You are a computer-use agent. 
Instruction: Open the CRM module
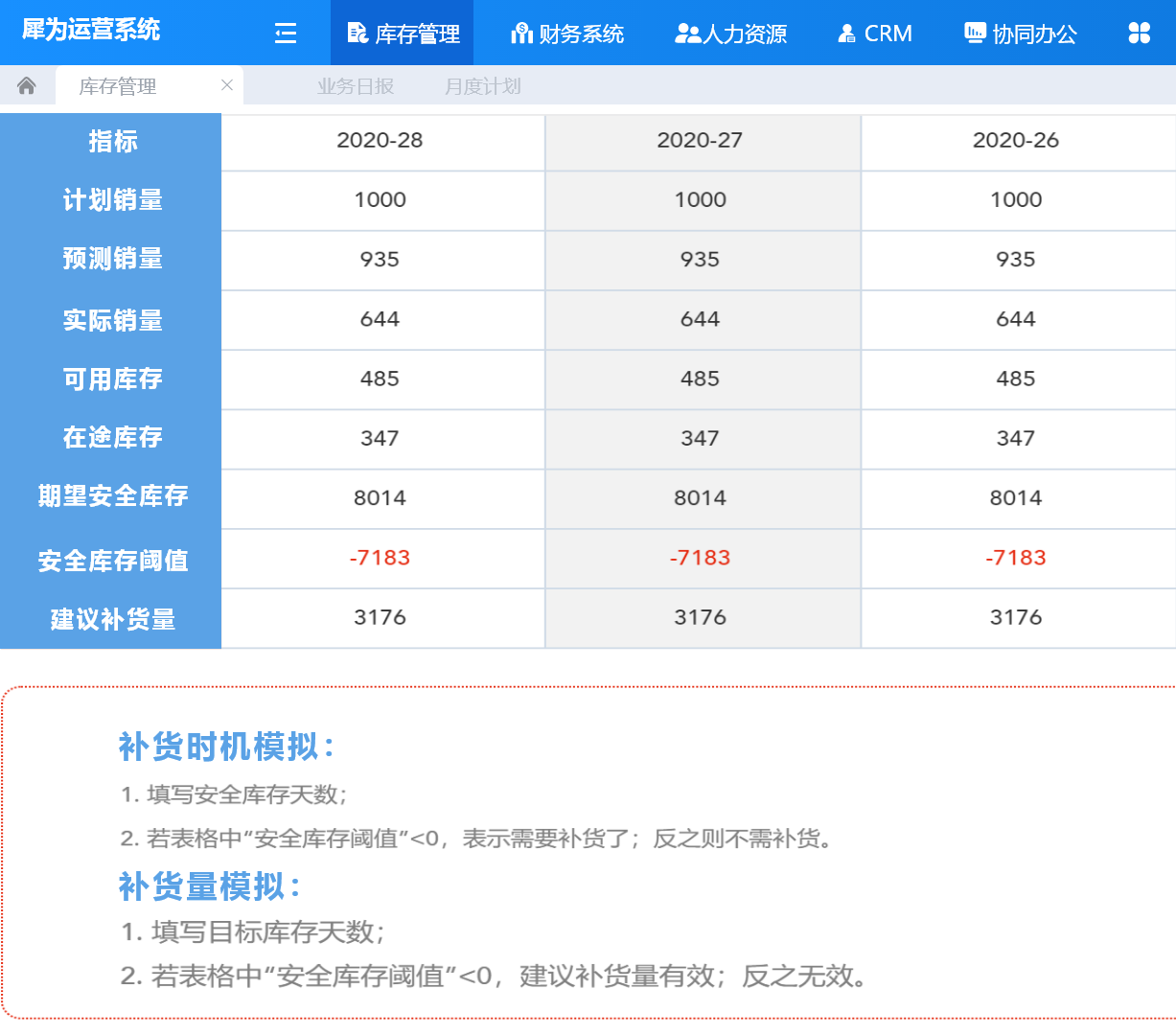pyautogui.click(x=875, y=34)
